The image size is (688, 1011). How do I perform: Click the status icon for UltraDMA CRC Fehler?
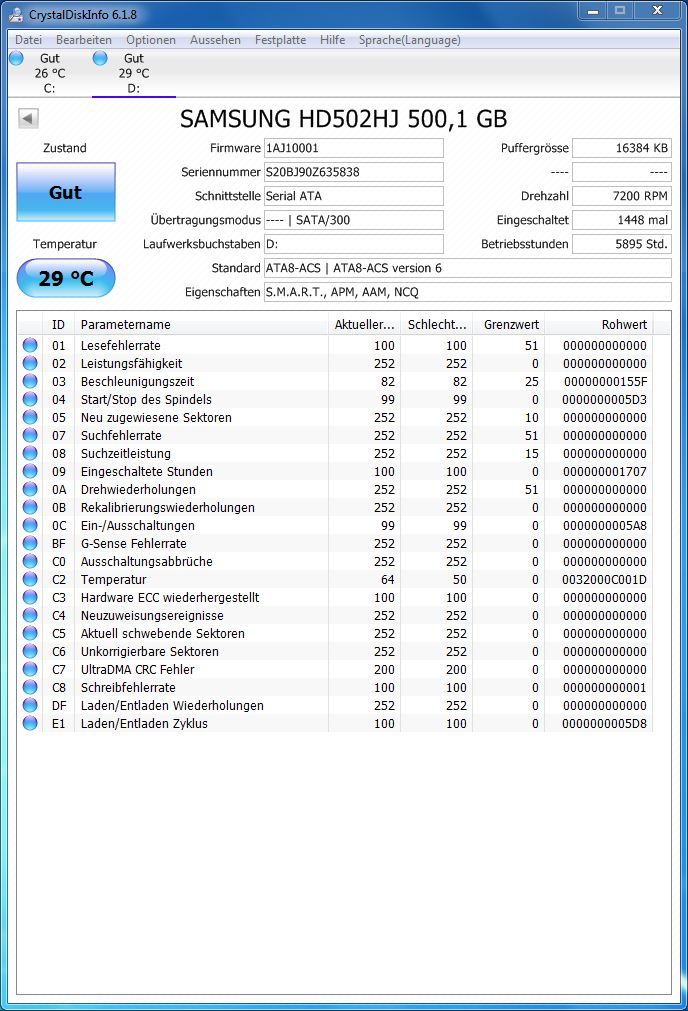click(30, 669)
